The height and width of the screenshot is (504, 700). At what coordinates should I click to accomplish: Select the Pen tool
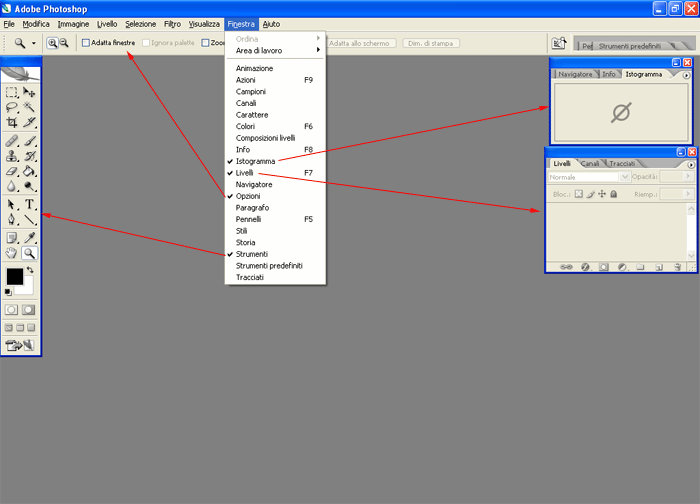click(12, 219)
